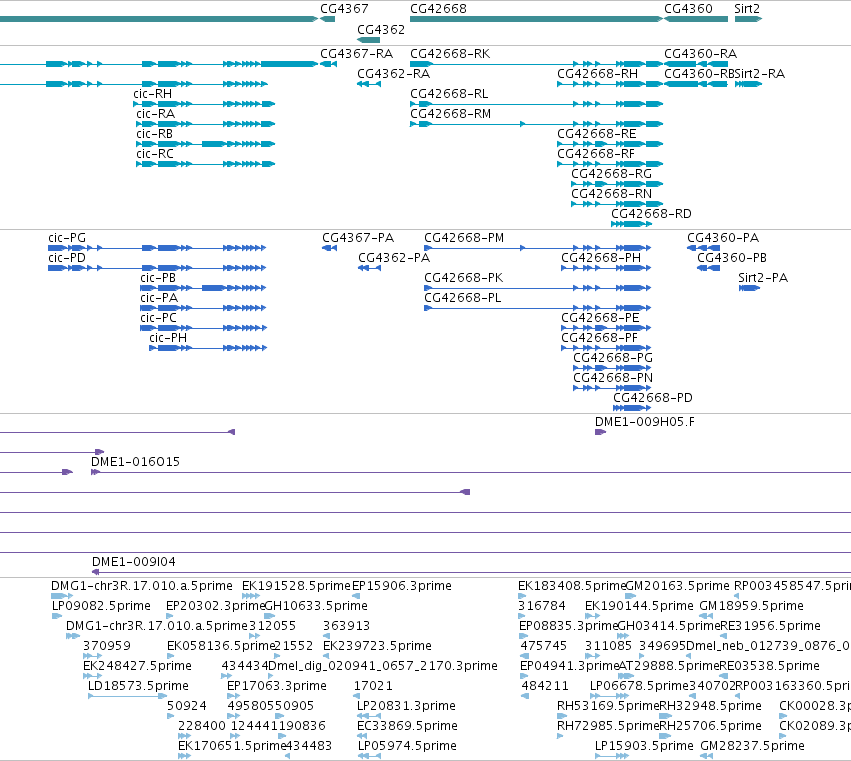Screen dimensions: 851x761
Task: Select protein CG42668-PL
Action: (x=463, y=298)
